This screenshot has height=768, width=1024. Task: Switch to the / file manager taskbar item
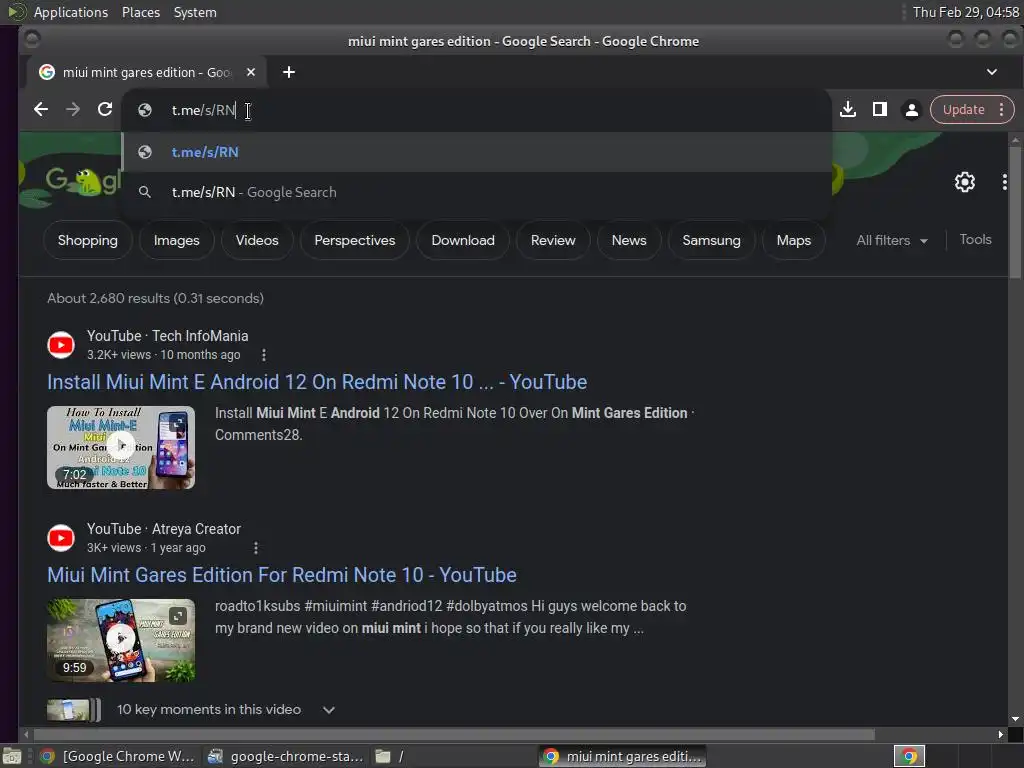pos(390,756)
